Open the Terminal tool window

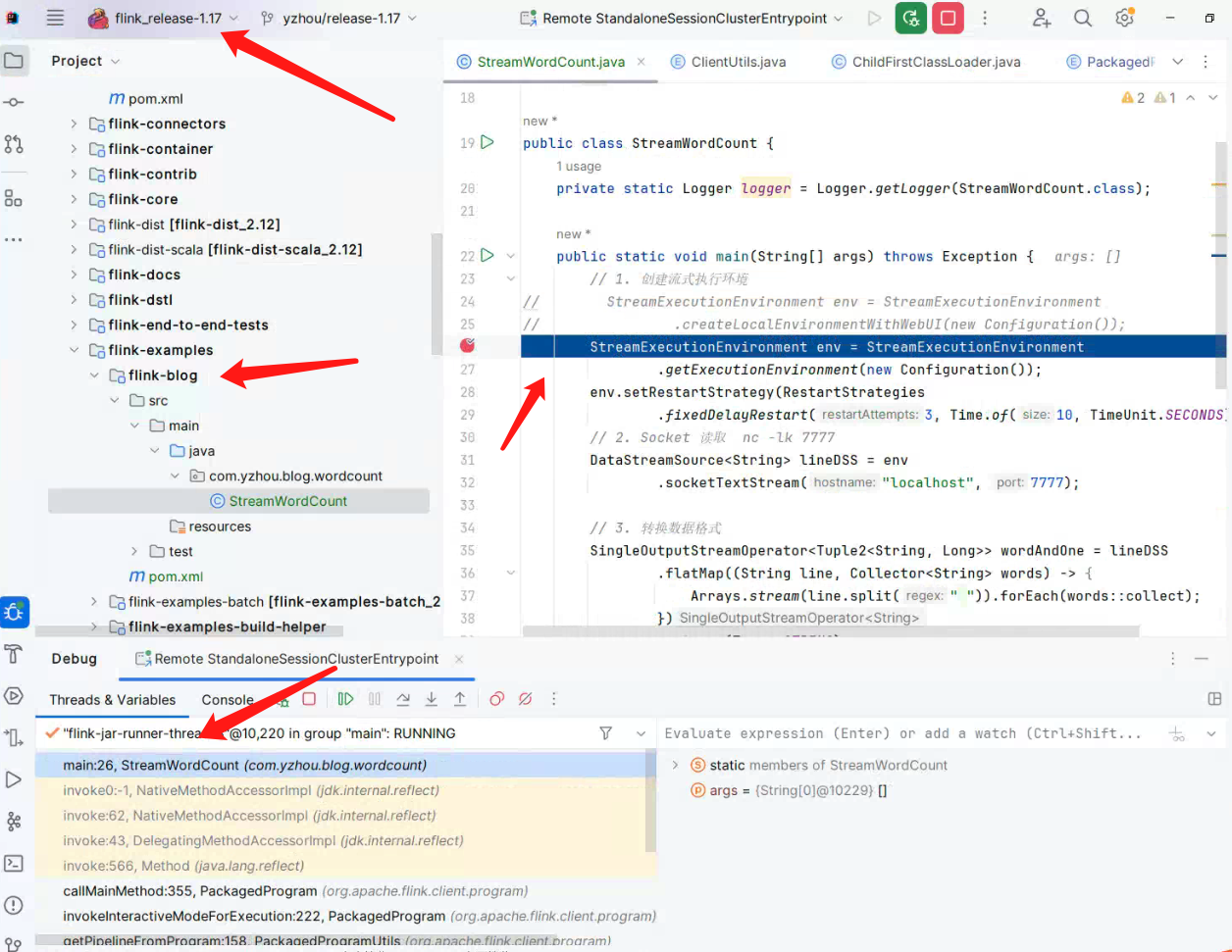coord(14,864)
